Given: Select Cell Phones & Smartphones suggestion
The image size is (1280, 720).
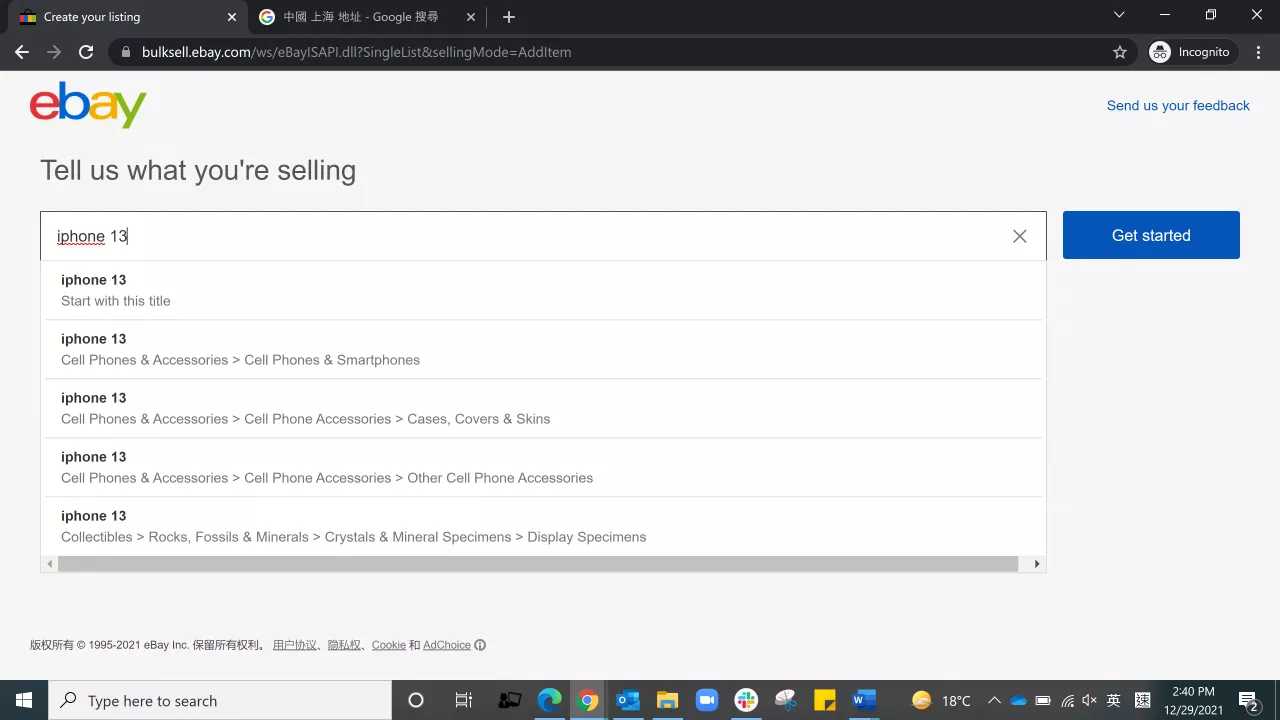Looking at the screenshot, I should (x=240, y=349).
